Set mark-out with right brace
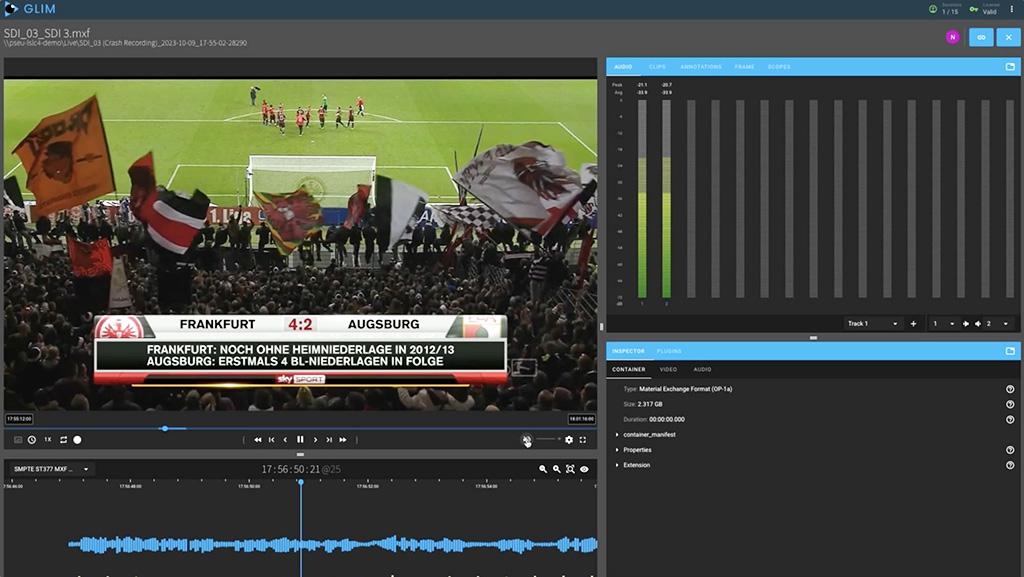 tap(357, 440)
